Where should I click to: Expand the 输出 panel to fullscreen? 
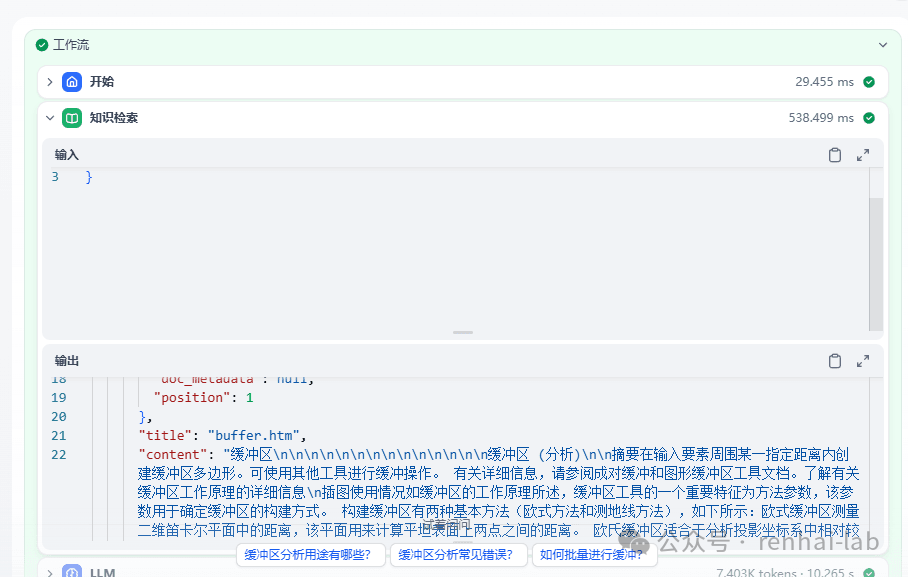click(862, 360)
